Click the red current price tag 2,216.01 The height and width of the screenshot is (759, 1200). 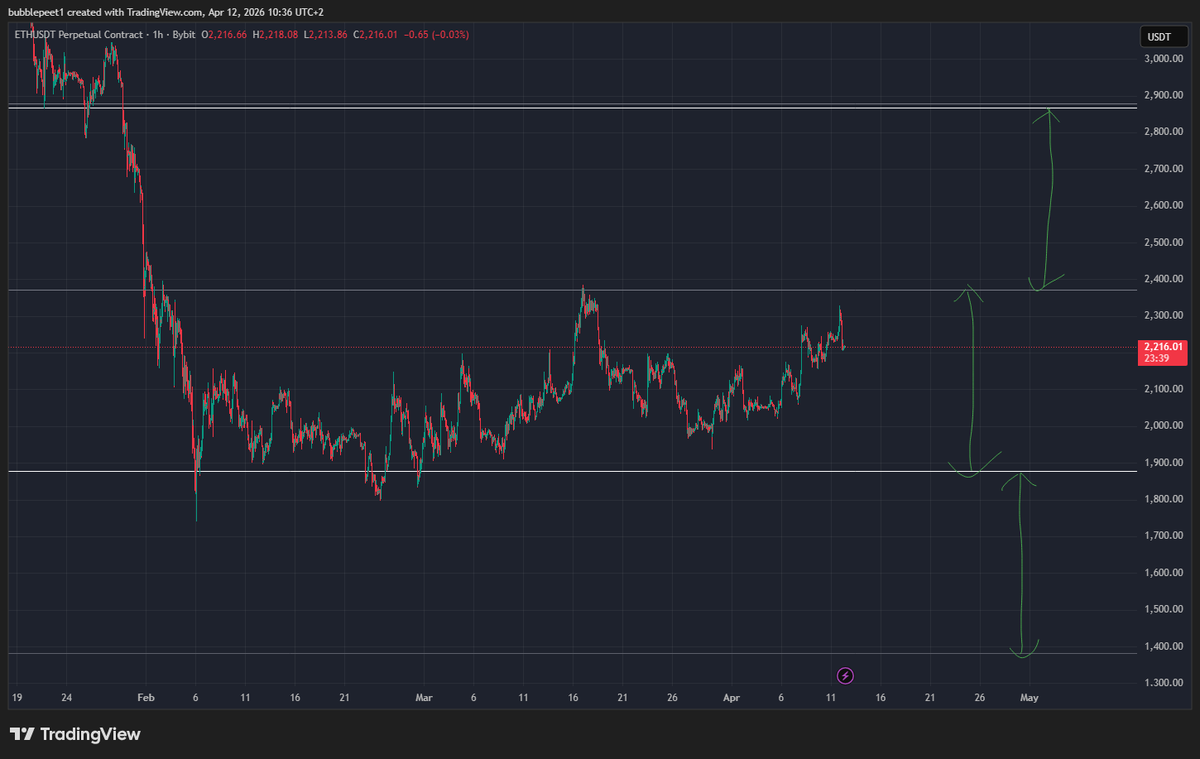1161,353
